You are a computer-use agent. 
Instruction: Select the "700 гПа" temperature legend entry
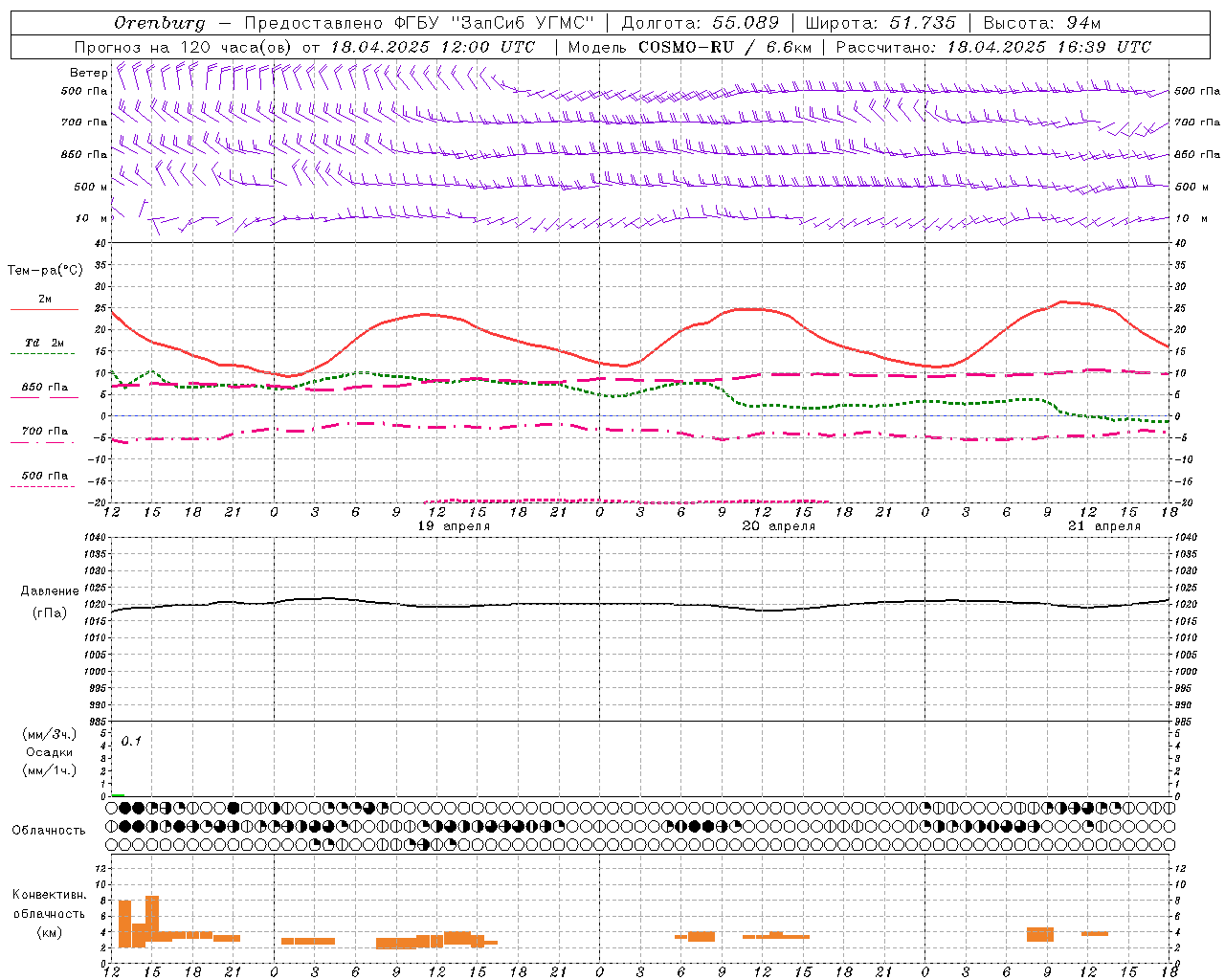(44, 431)
